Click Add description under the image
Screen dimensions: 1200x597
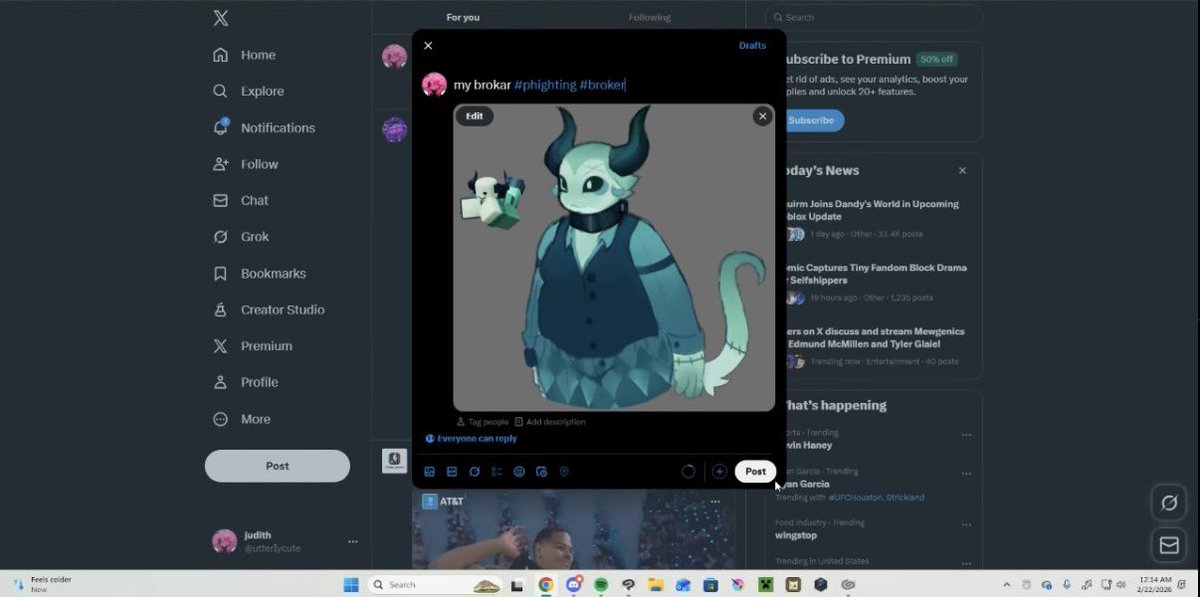click(550, 422)
